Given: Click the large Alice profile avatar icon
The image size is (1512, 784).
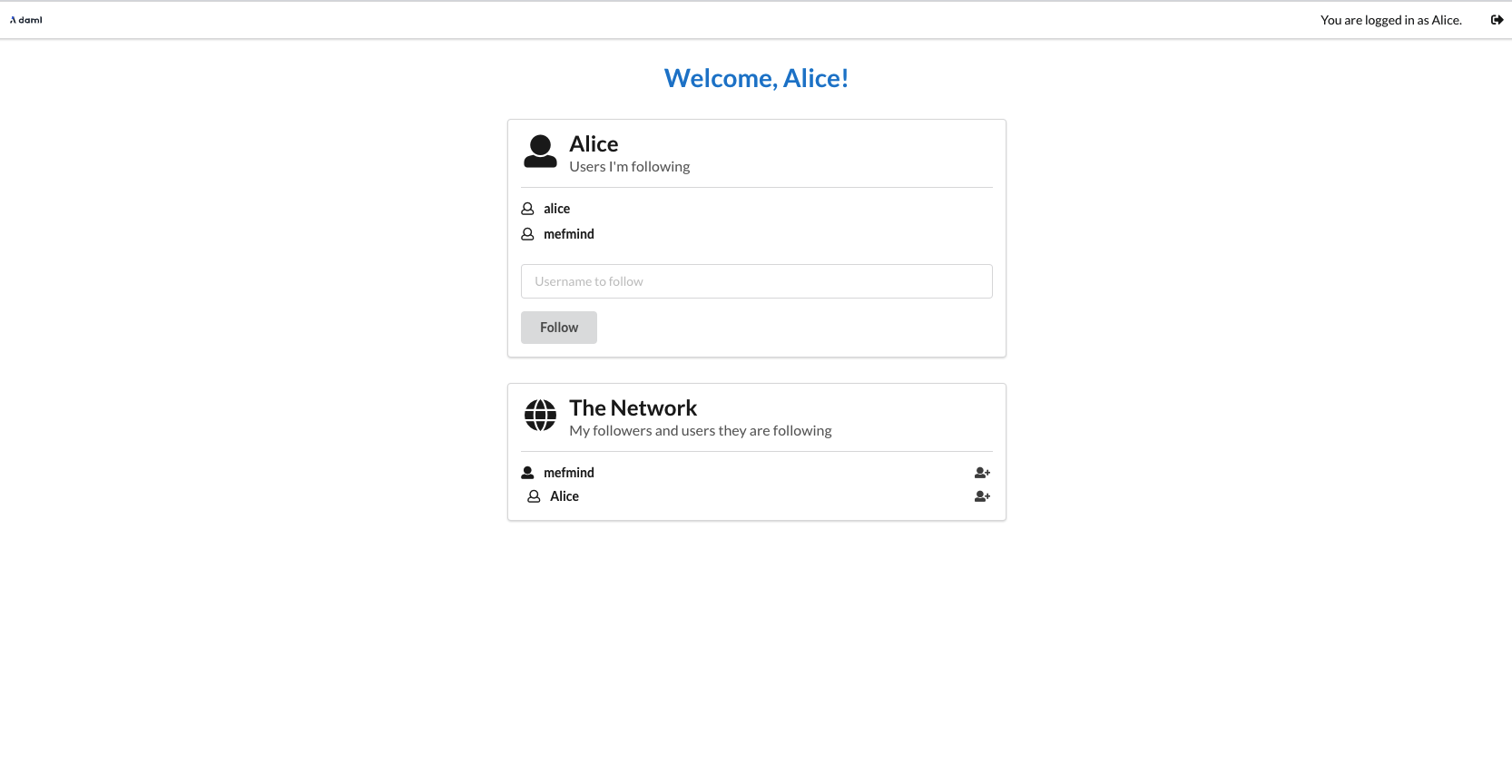Looking at the screenshot, I should coord(540,152).
